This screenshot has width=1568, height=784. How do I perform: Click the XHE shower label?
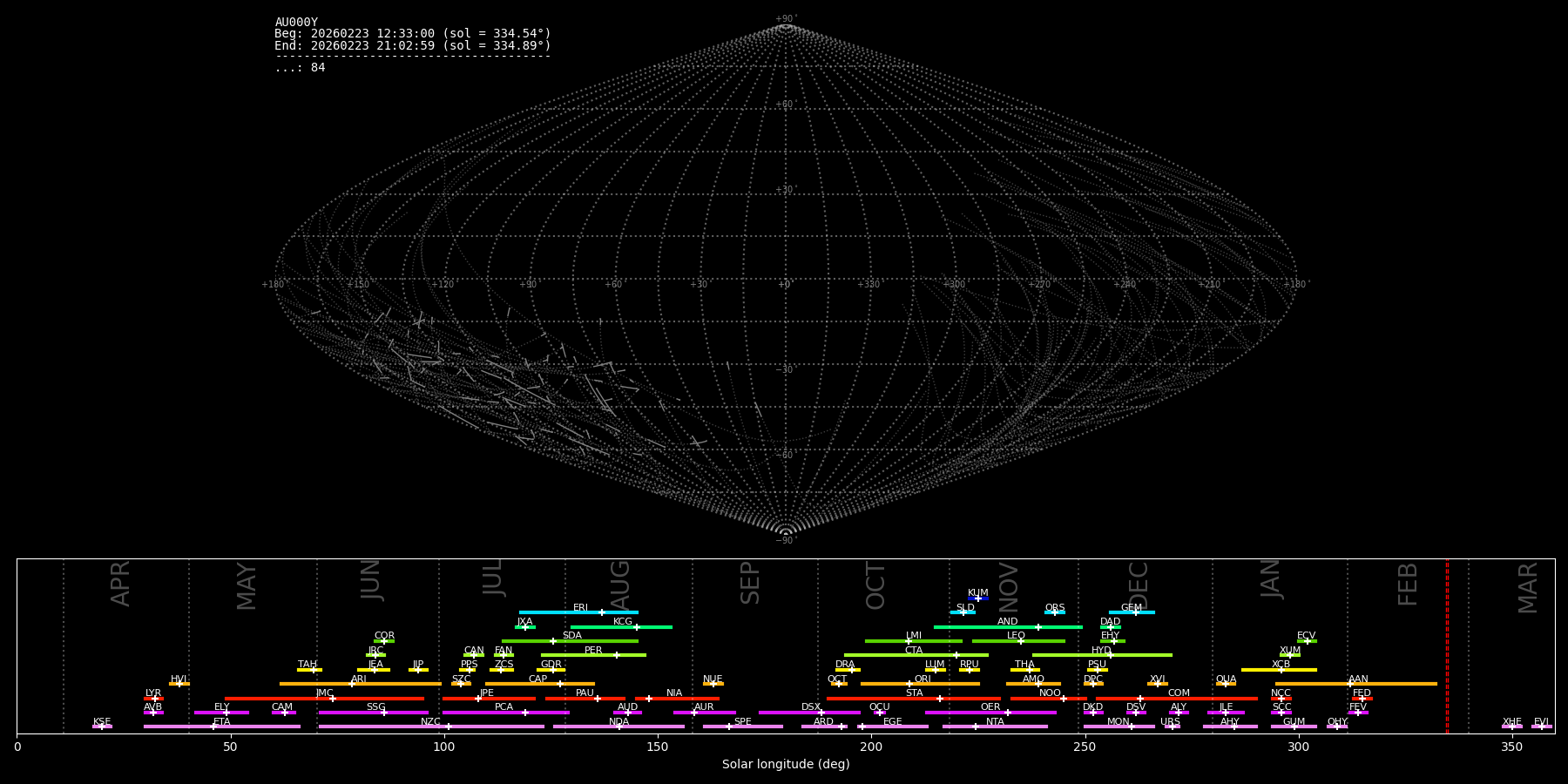[x=1512, y=722]
